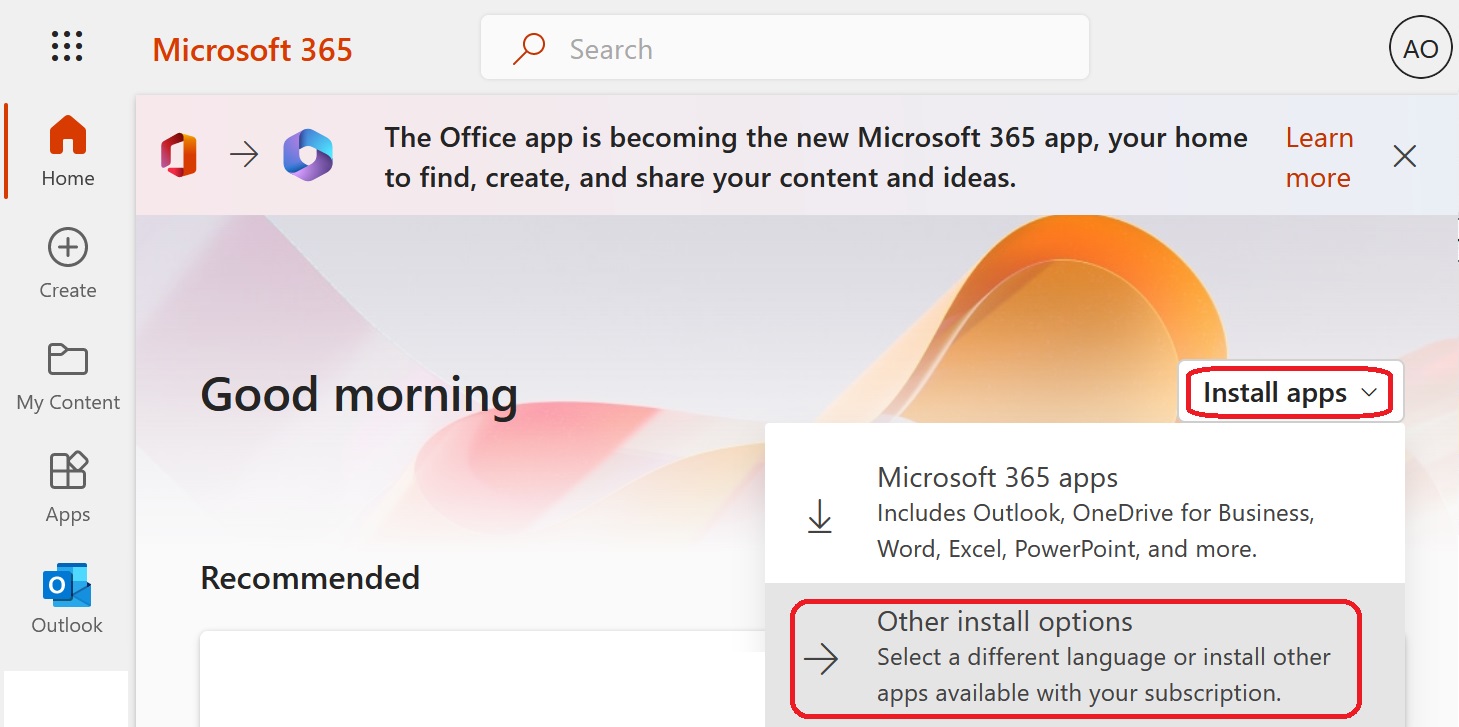The image size is (1459, 727).
Task: Launch Outlook from the sidebar
Action: (x=68, y=598)
